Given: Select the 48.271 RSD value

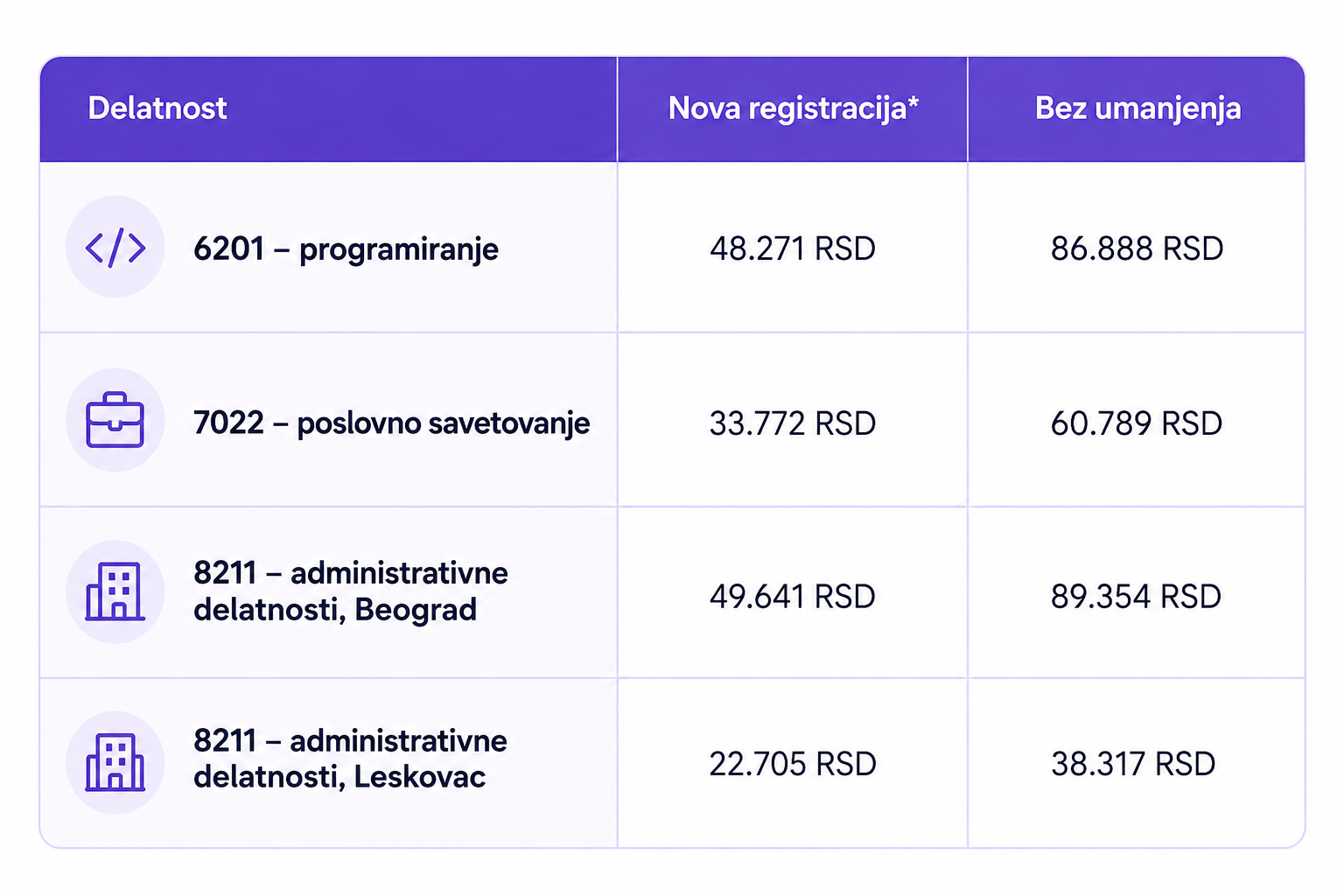Looking at the screenshot, I should [793, 248].
